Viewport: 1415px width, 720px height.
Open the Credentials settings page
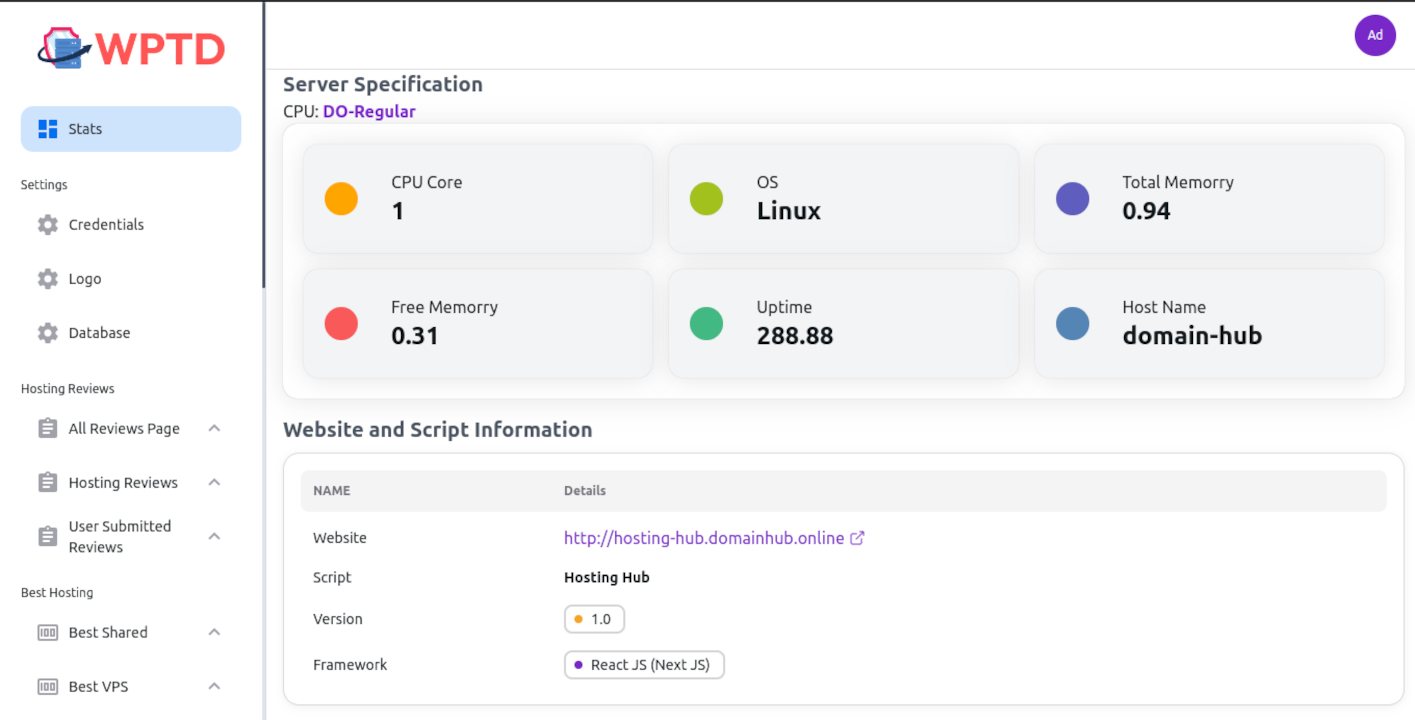(106, 225)
